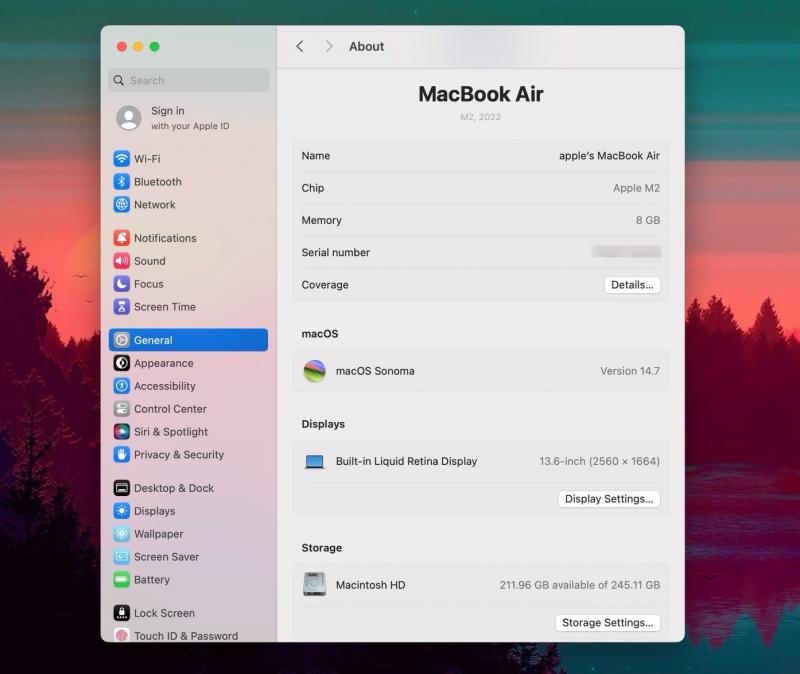This screenshot has width=800, height=674.
Task: Click the Privacy & Security hand icon
Action: (x=121, y=455)
